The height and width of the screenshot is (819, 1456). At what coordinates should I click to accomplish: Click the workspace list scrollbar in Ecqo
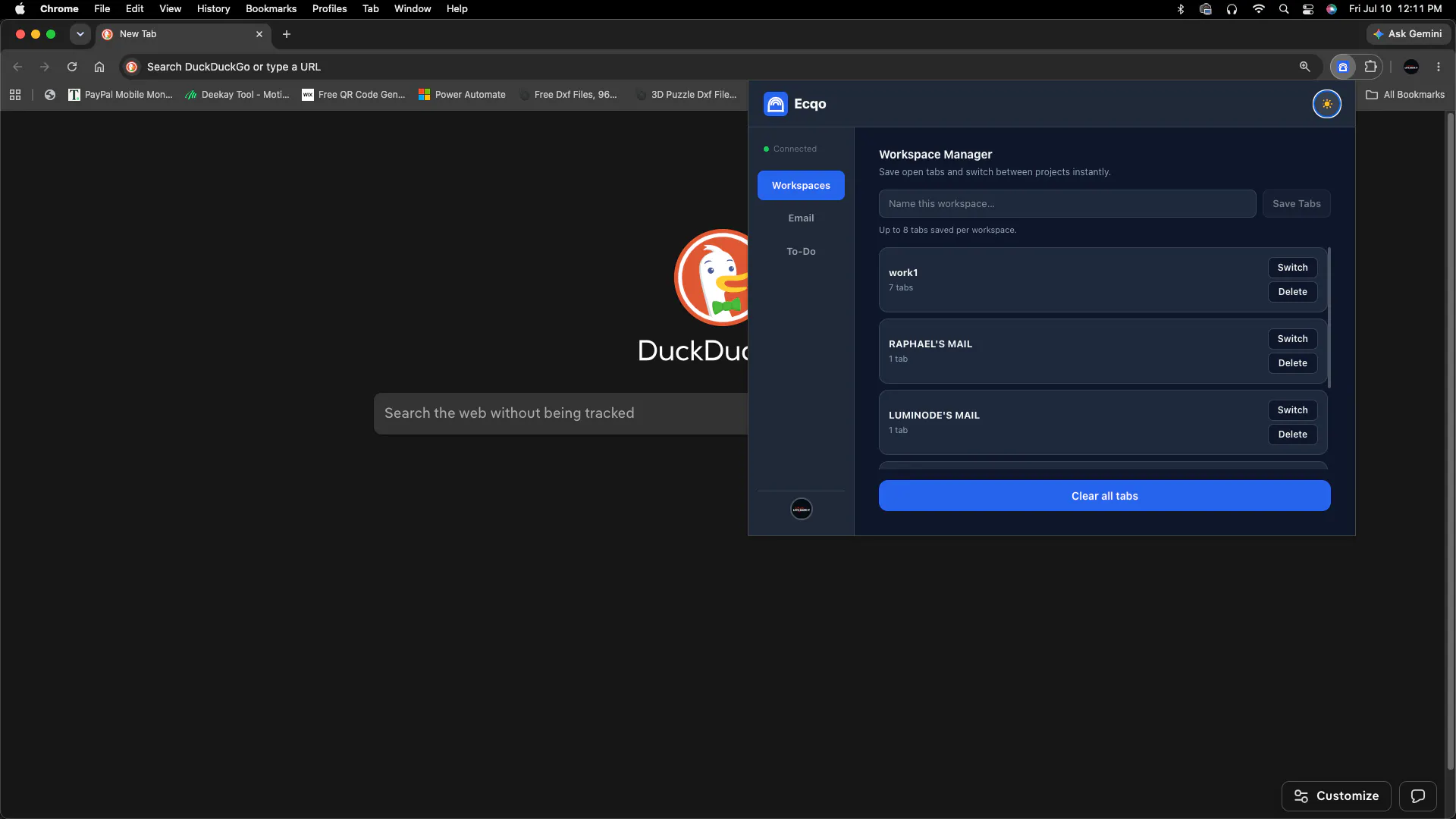pyautogui.click(x=1329, y=318)
